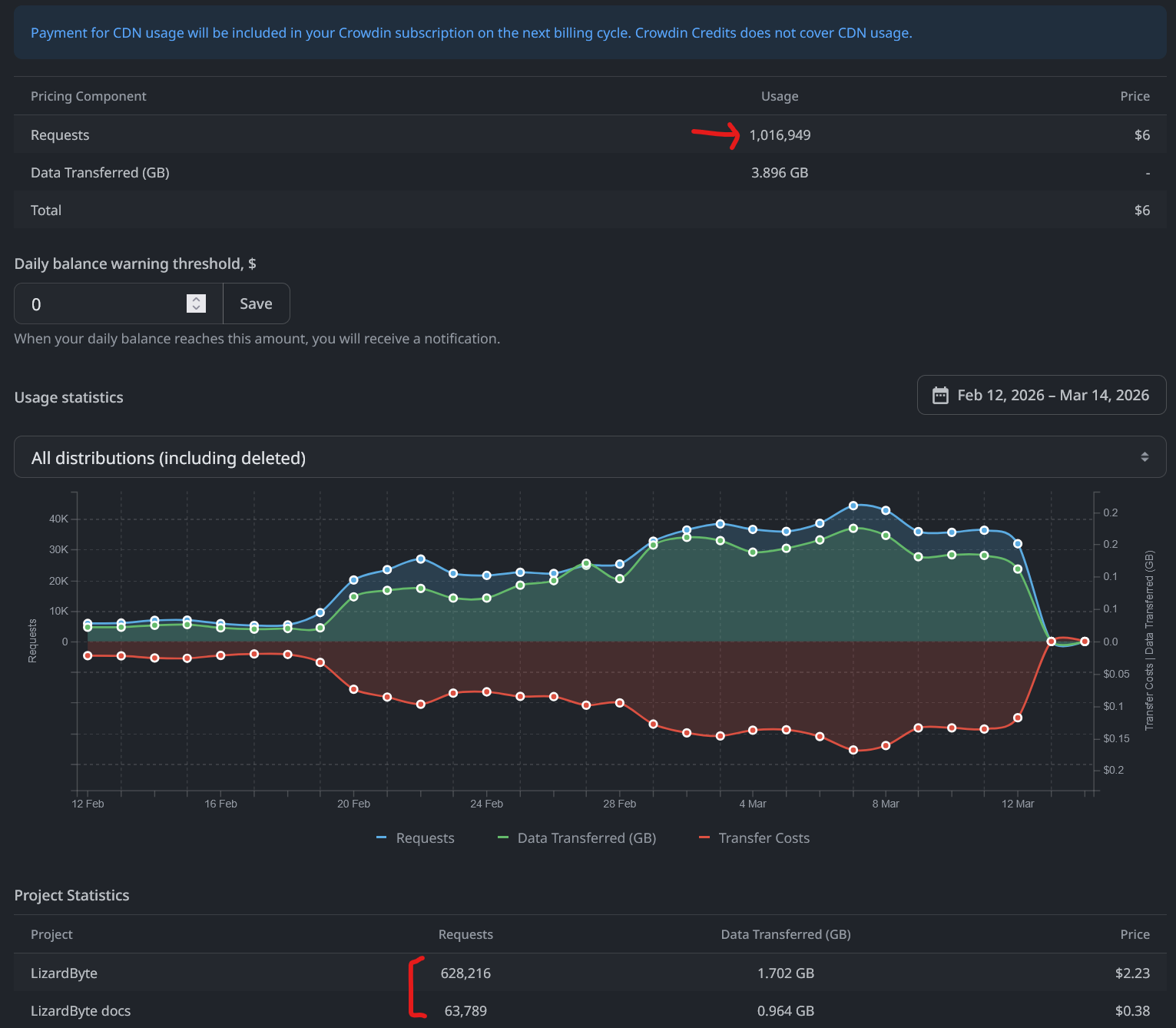Expand distributions list via chevron arrows

(x=1144, y=457)
